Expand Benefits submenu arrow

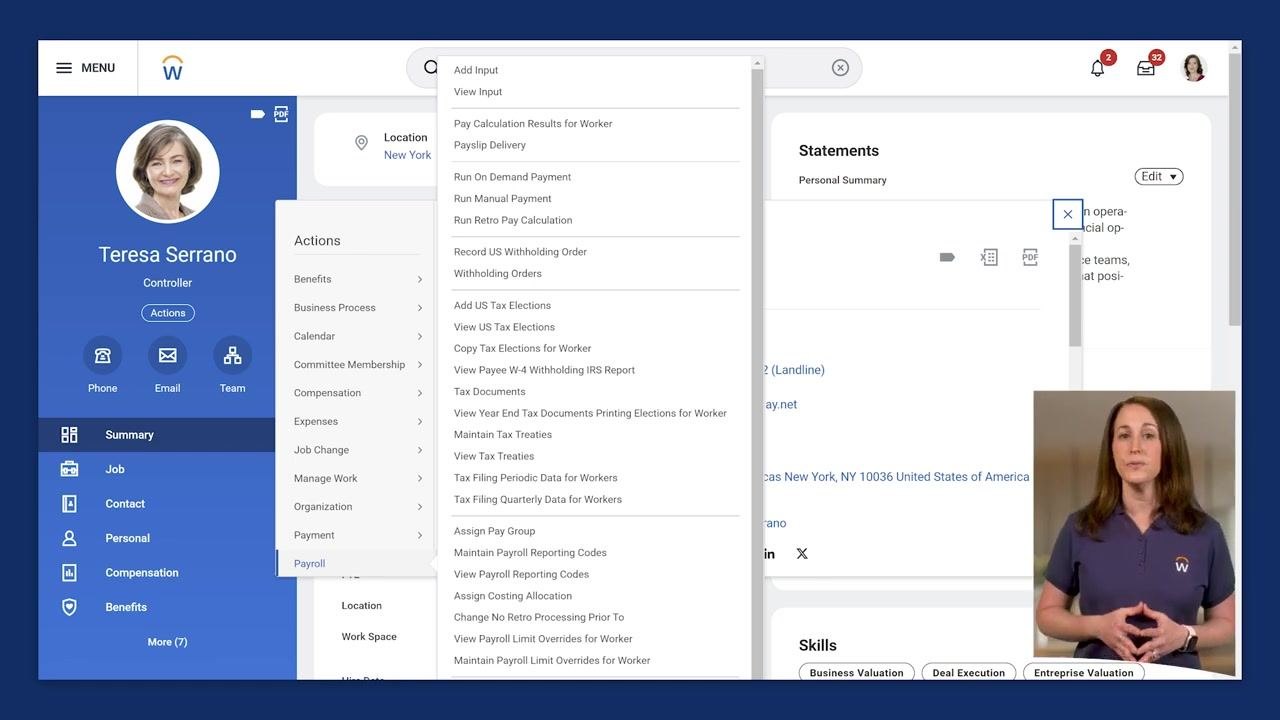(x=420, y=279)
